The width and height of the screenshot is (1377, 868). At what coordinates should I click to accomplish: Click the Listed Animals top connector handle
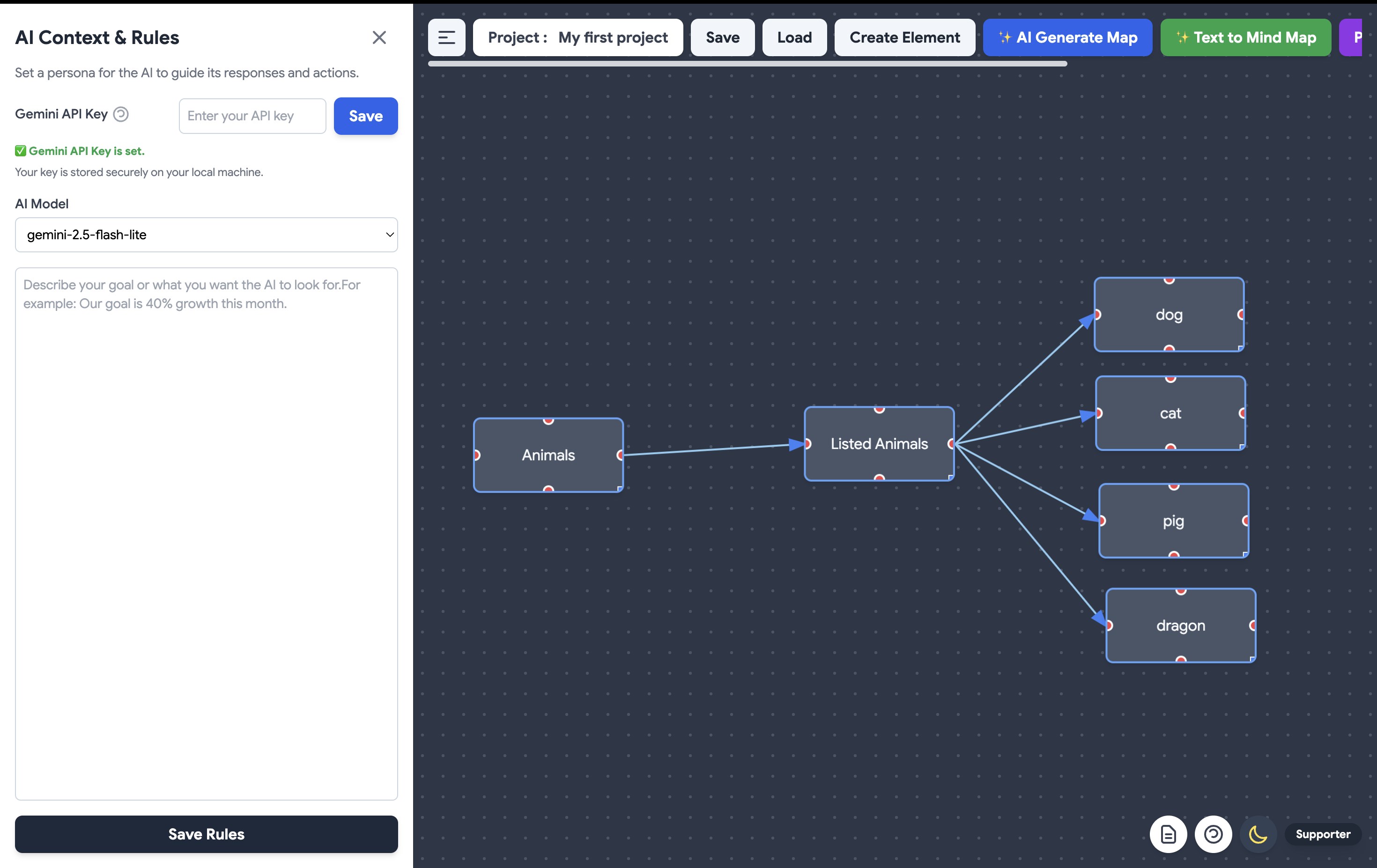pos(879,409)
